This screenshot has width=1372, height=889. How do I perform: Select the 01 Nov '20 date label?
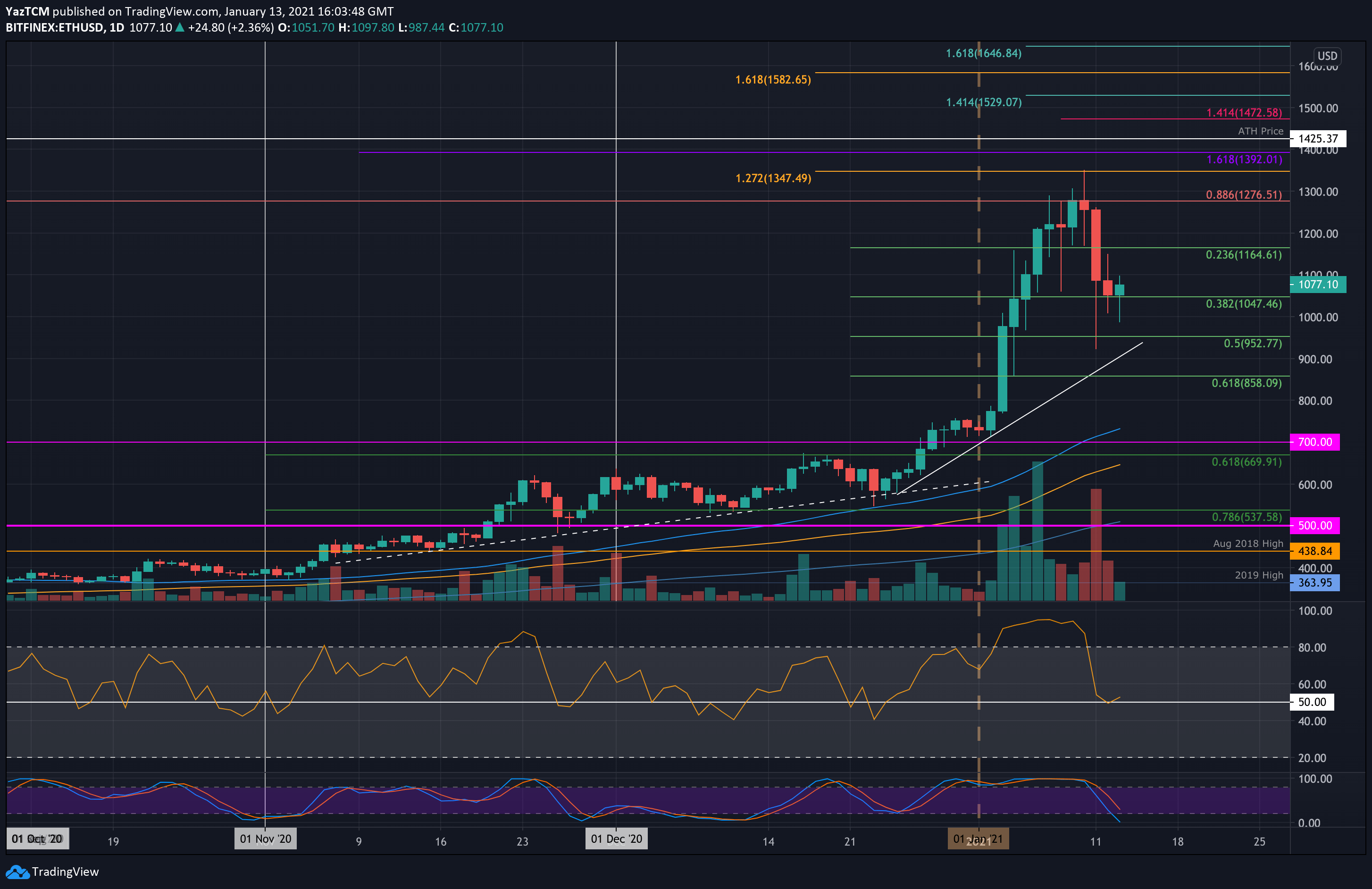[266, 839]
